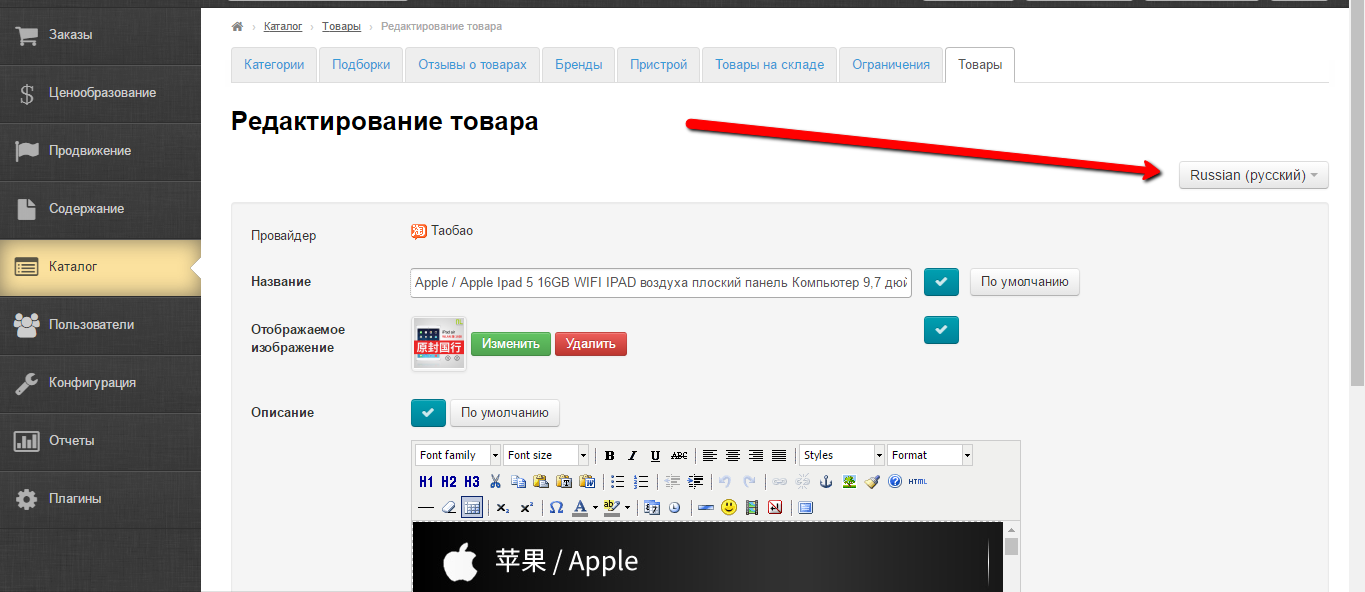Open the Russian (русский) language dropdown

click(x=1254, y=175)
